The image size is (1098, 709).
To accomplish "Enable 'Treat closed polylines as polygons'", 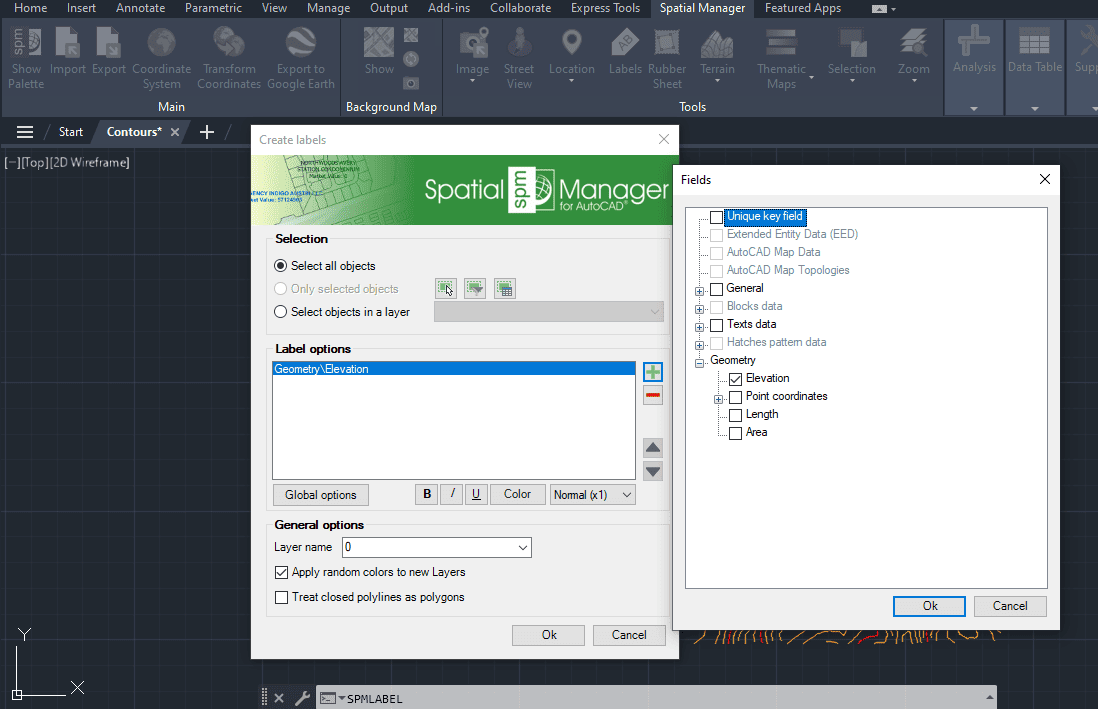I will click(282, 598).
